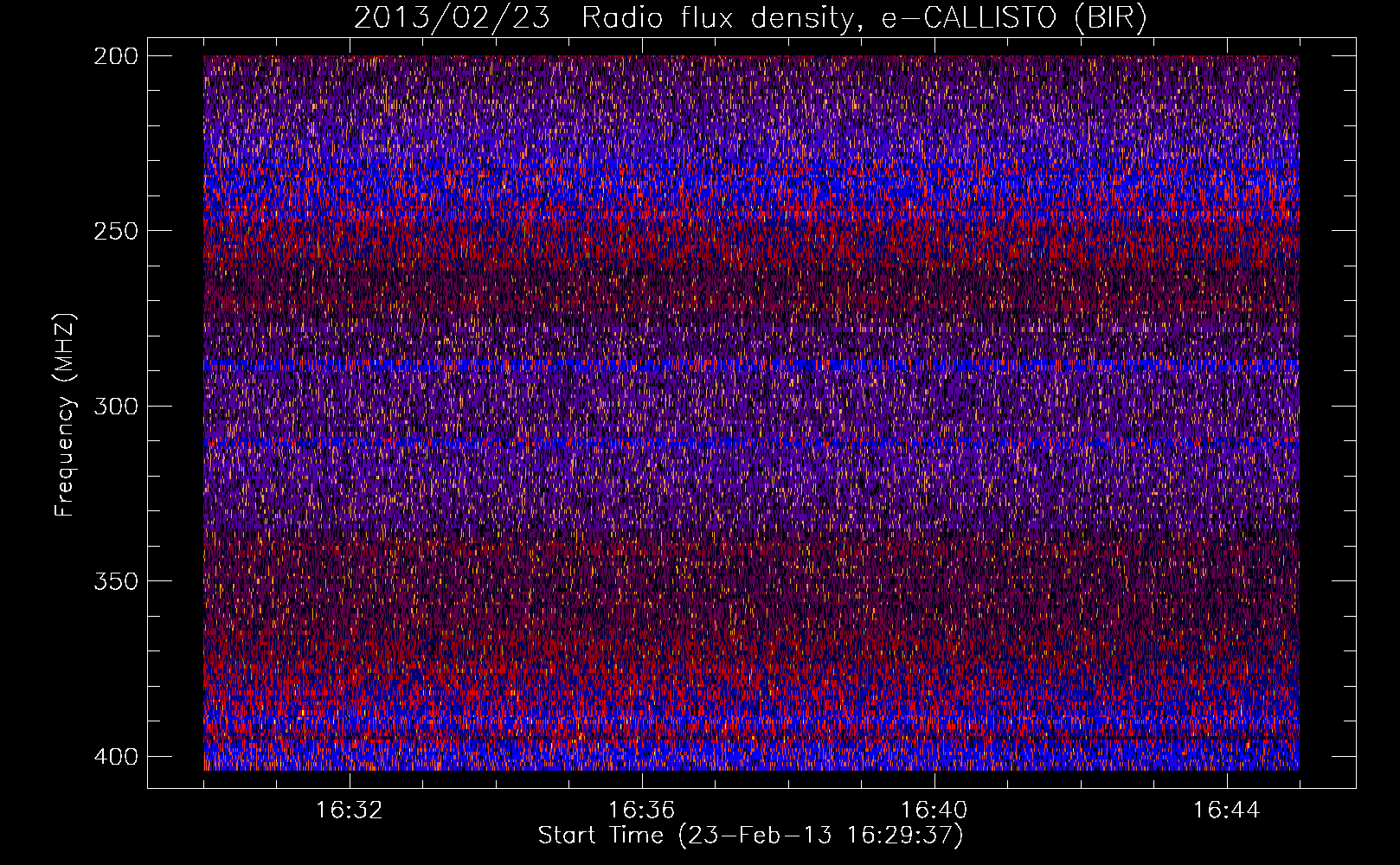Click the "Start Time (23-Feb-13 16:29:37)" label
This screenshot has width=1400, height=865.
coord(750,836)
